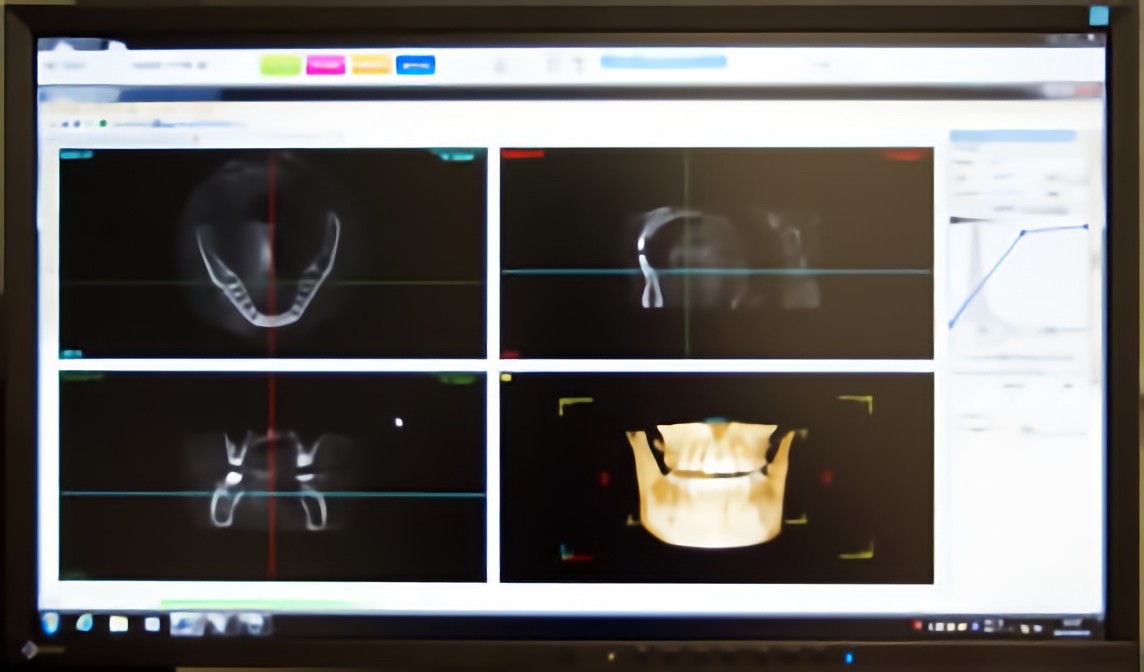The height and width of the screenshot is (672, 1144).
Task: Click the pink button in the top toolbar
Action: point(325,65)
